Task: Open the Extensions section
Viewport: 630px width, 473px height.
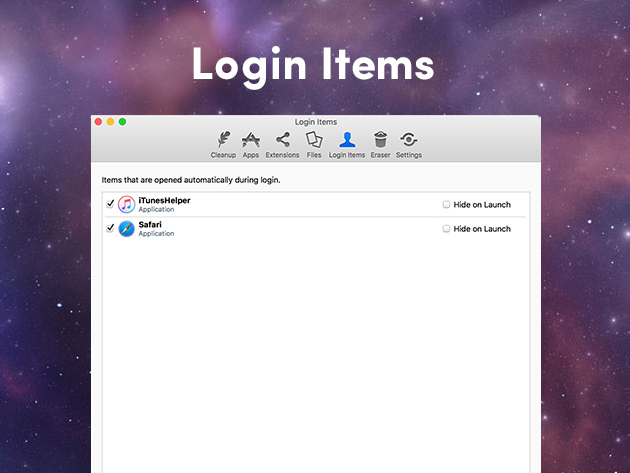Action: coord(282,145)
